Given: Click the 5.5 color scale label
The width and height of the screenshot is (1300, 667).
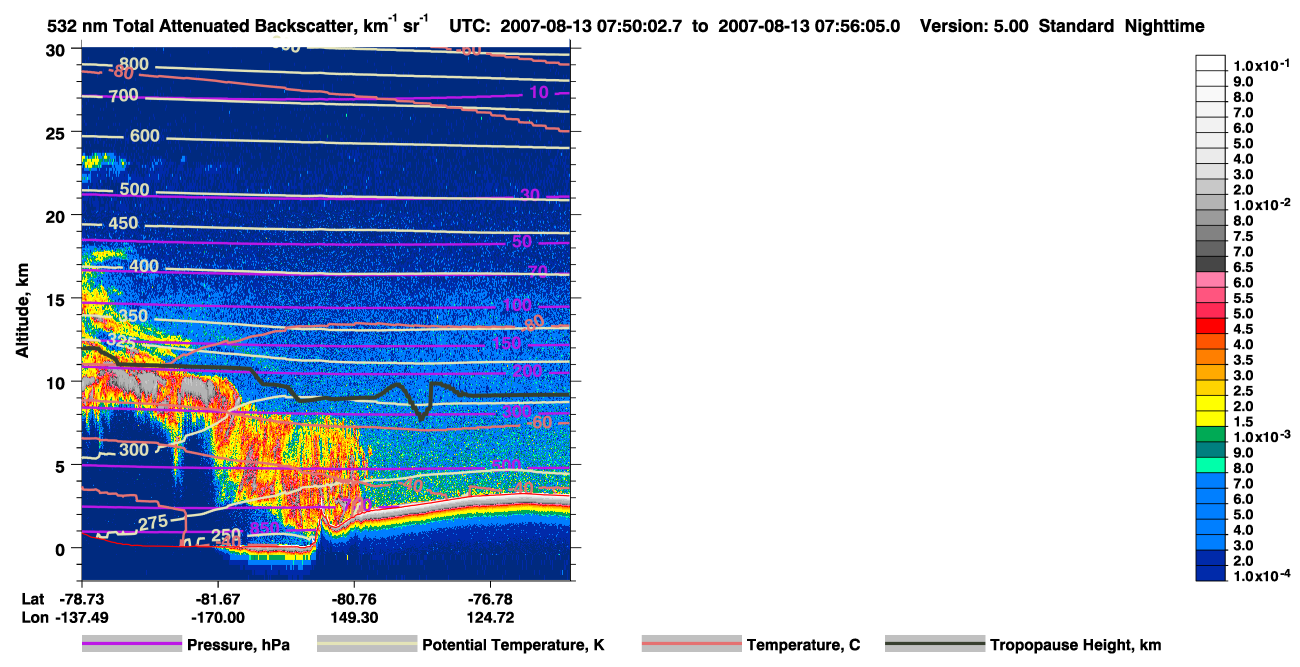Looking at the screenshot, I should coord(1244,297).
